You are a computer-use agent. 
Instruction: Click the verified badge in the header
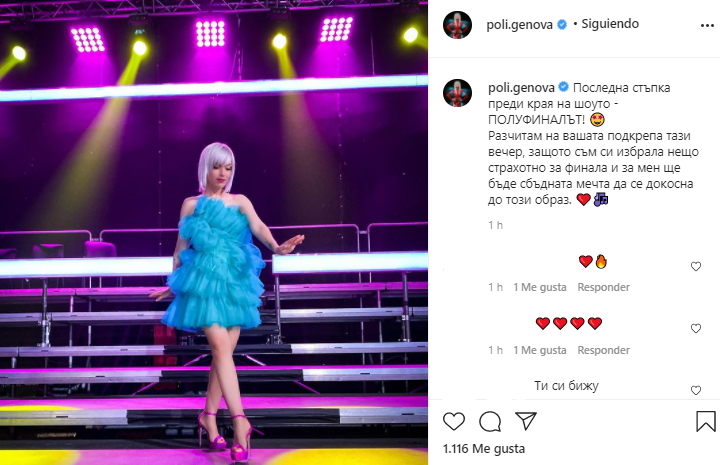click(562, 24)
